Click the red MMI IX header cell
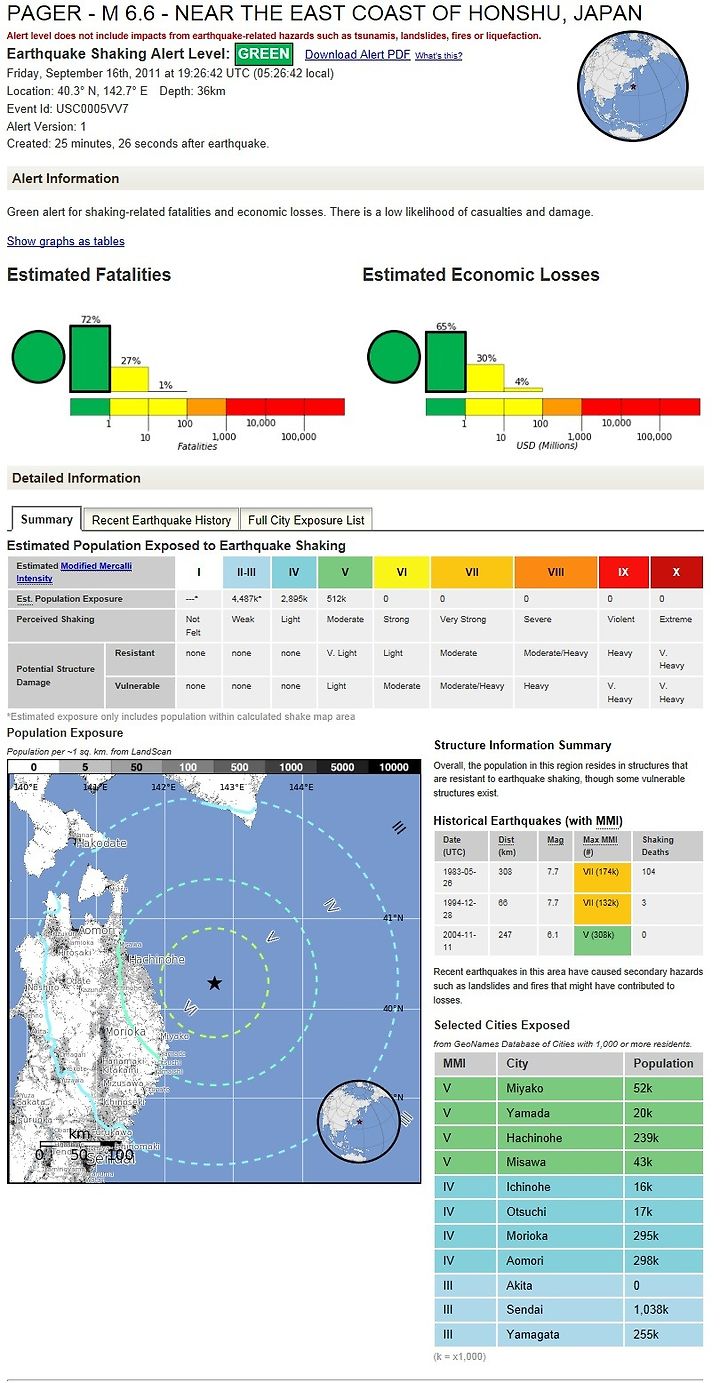 point(624,572)
